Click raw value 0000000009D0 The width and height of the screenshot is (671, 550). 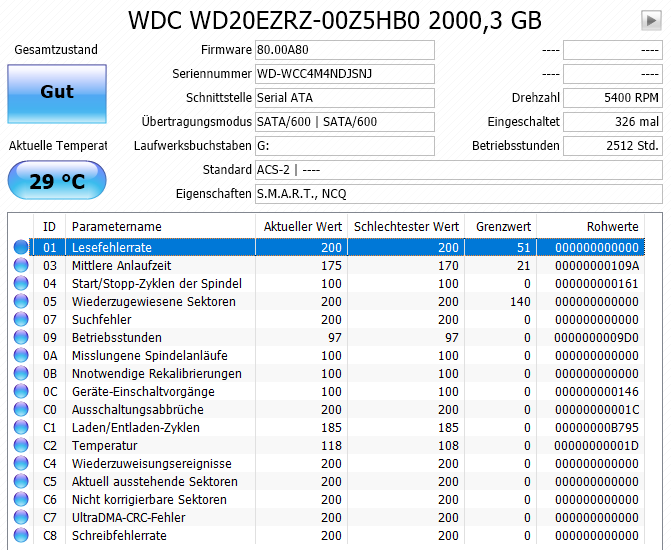click(597, 337)
